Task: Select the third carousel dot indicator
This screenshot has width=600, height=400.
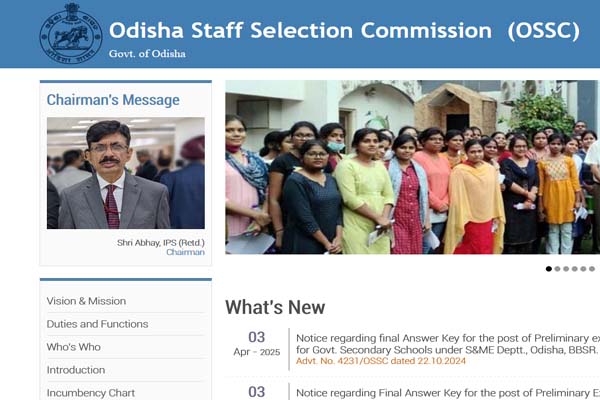Action: (566, 269)
